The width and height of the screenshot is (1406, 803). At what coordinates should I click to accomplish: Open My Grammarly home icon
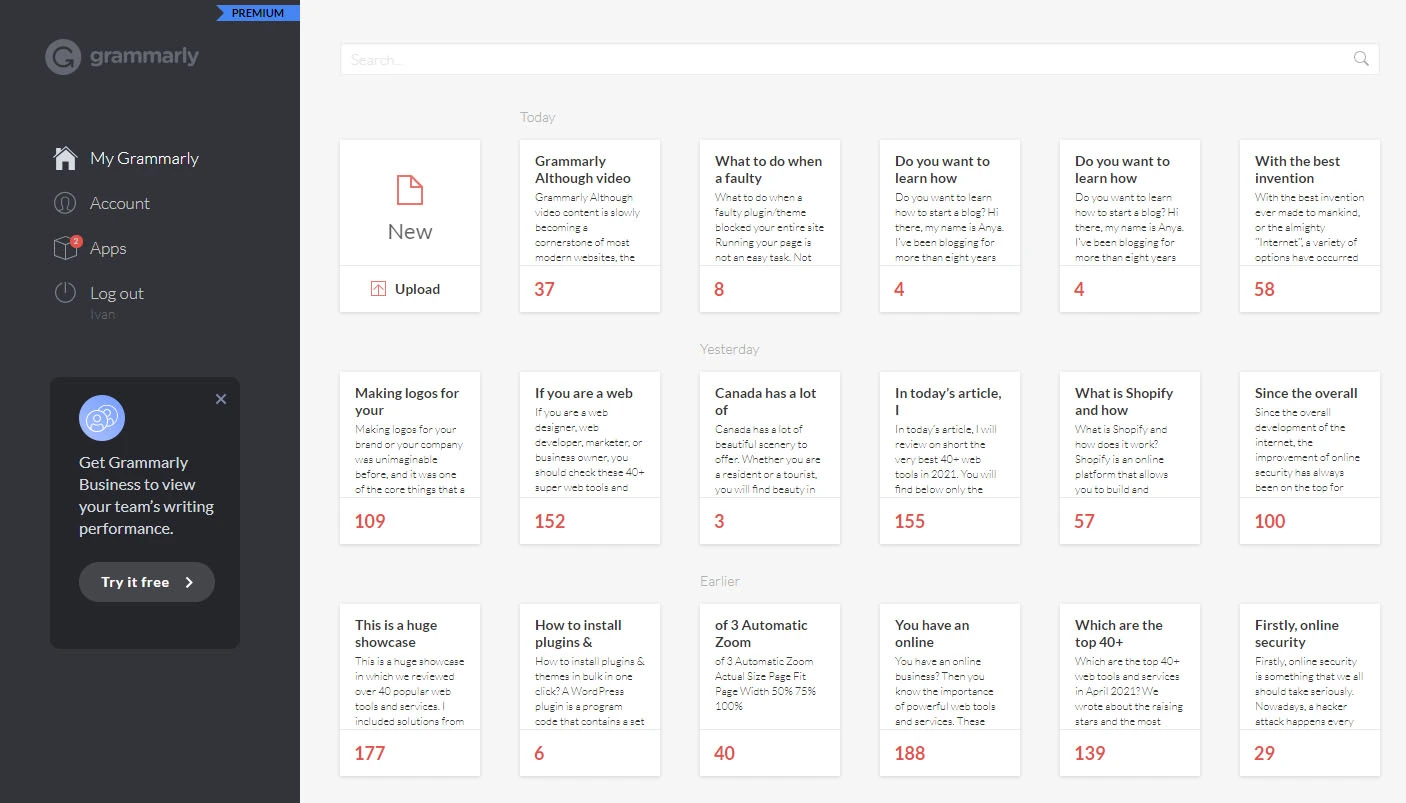coord(65,158)
